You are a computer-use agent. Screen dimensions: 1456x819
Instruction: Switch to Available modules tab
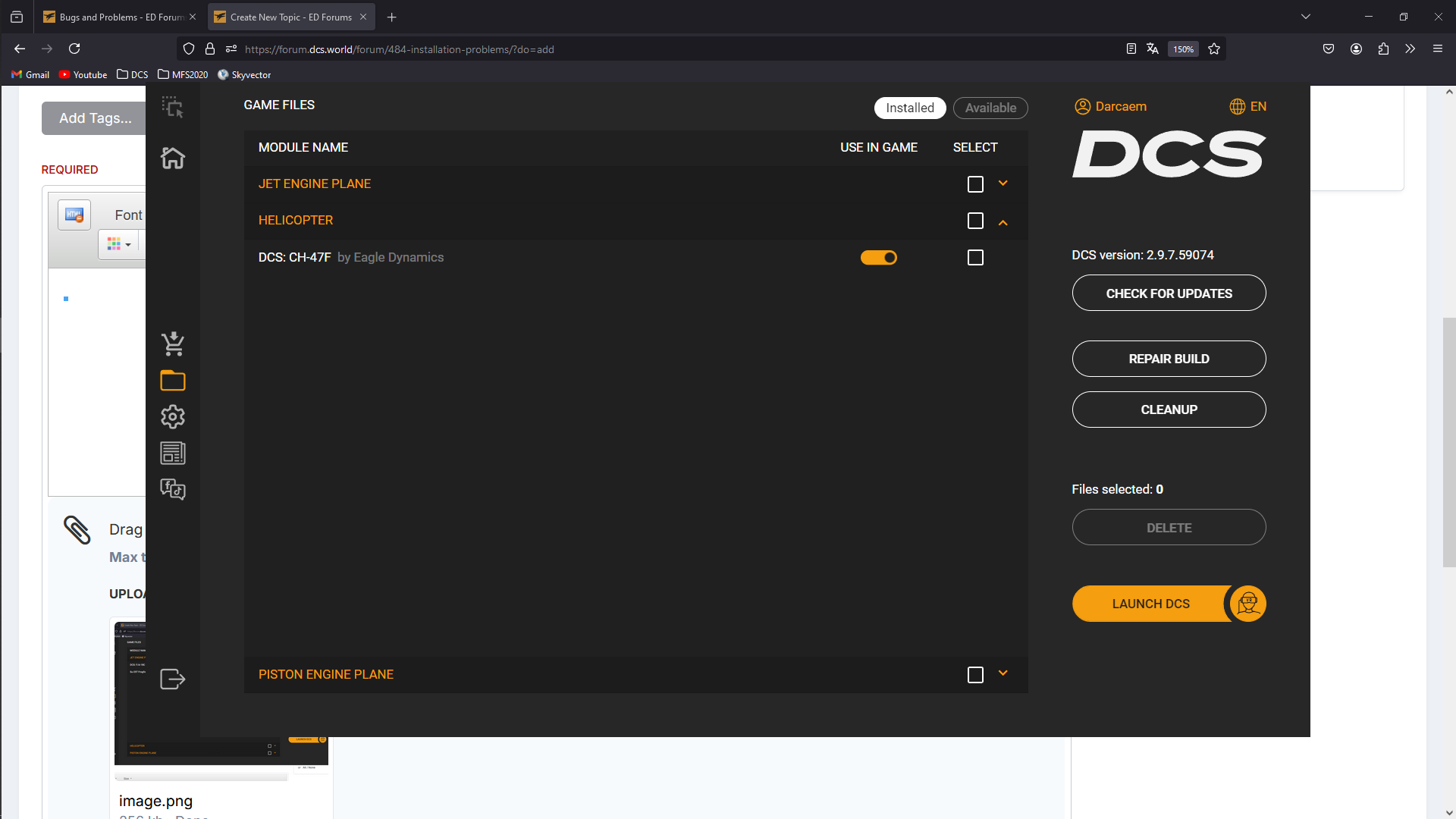[990, 108]
